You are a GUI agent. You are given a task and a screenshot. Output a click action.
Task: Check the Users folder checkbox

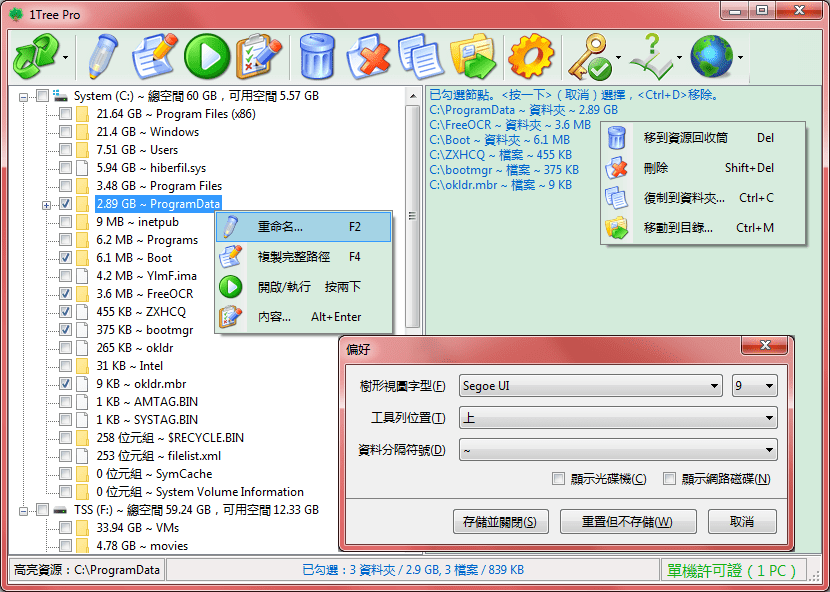pyautogui.click(x=65, y=150)
